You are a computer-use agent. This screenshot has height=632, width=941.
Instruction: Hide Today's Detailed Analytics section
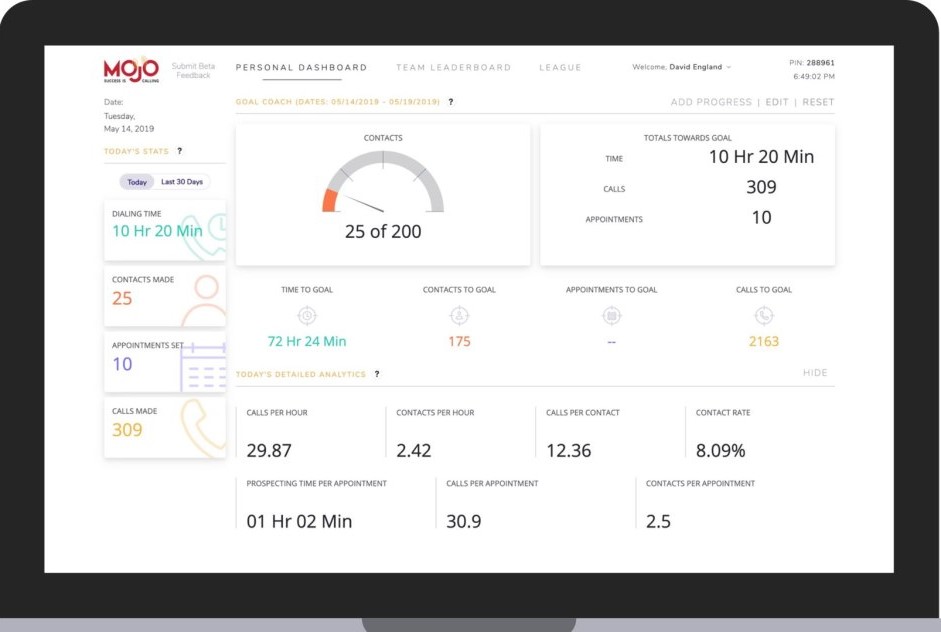click(815, 373)
